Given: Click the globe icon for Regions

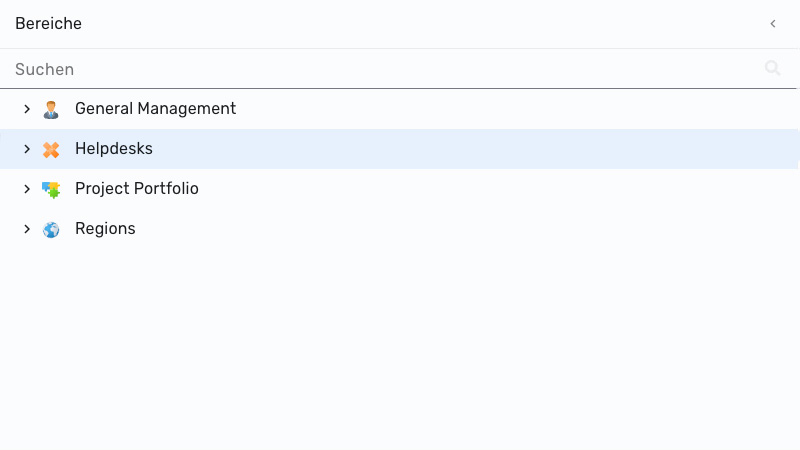Looking at the screenshot, I should pyautogui.click(x=51, y=230).
